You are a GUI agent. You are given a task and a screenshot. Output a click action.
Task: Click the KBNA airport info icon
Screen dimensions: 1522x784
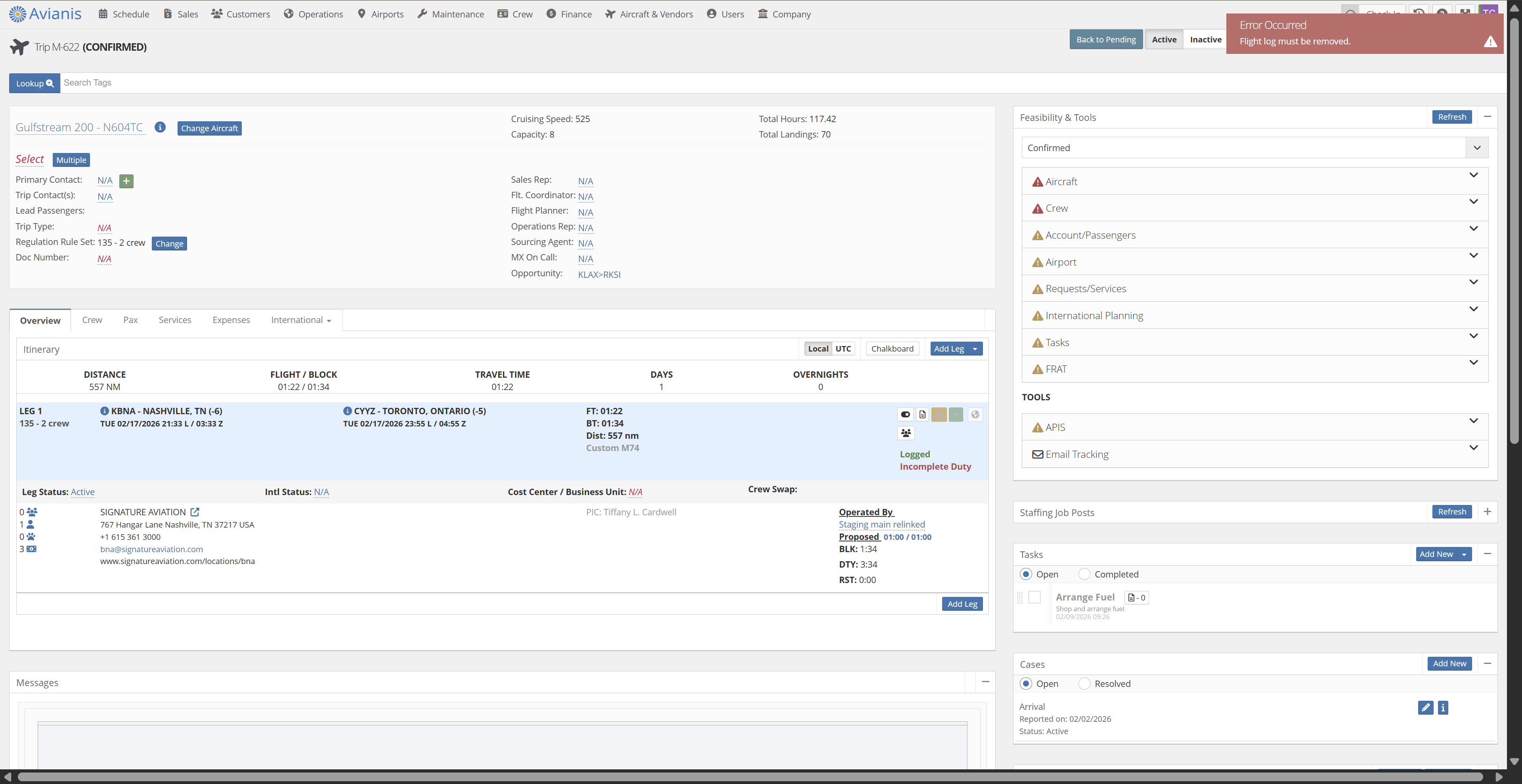tap(104, 411)
